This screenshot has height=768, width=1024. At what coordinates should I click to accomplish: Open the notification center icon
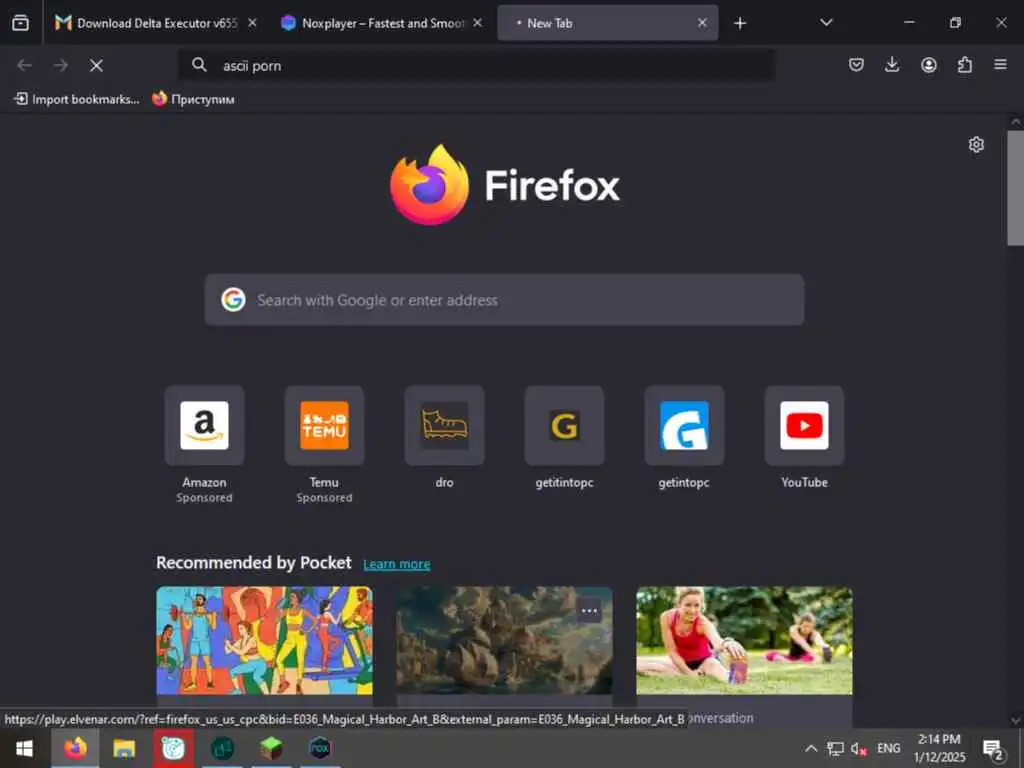(993, 749)
